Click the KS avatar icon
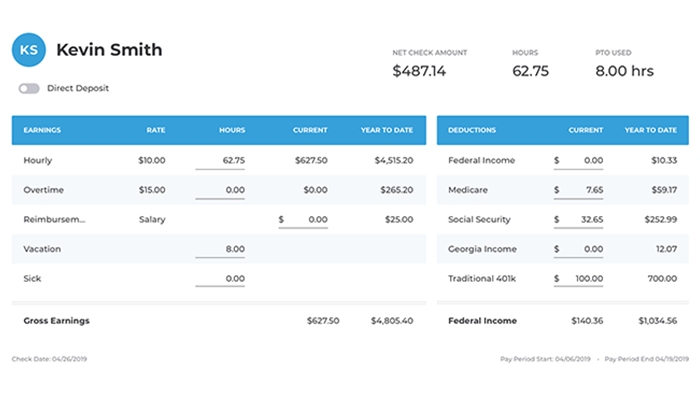The image size is (700, 400). click(x=30, y=51)
